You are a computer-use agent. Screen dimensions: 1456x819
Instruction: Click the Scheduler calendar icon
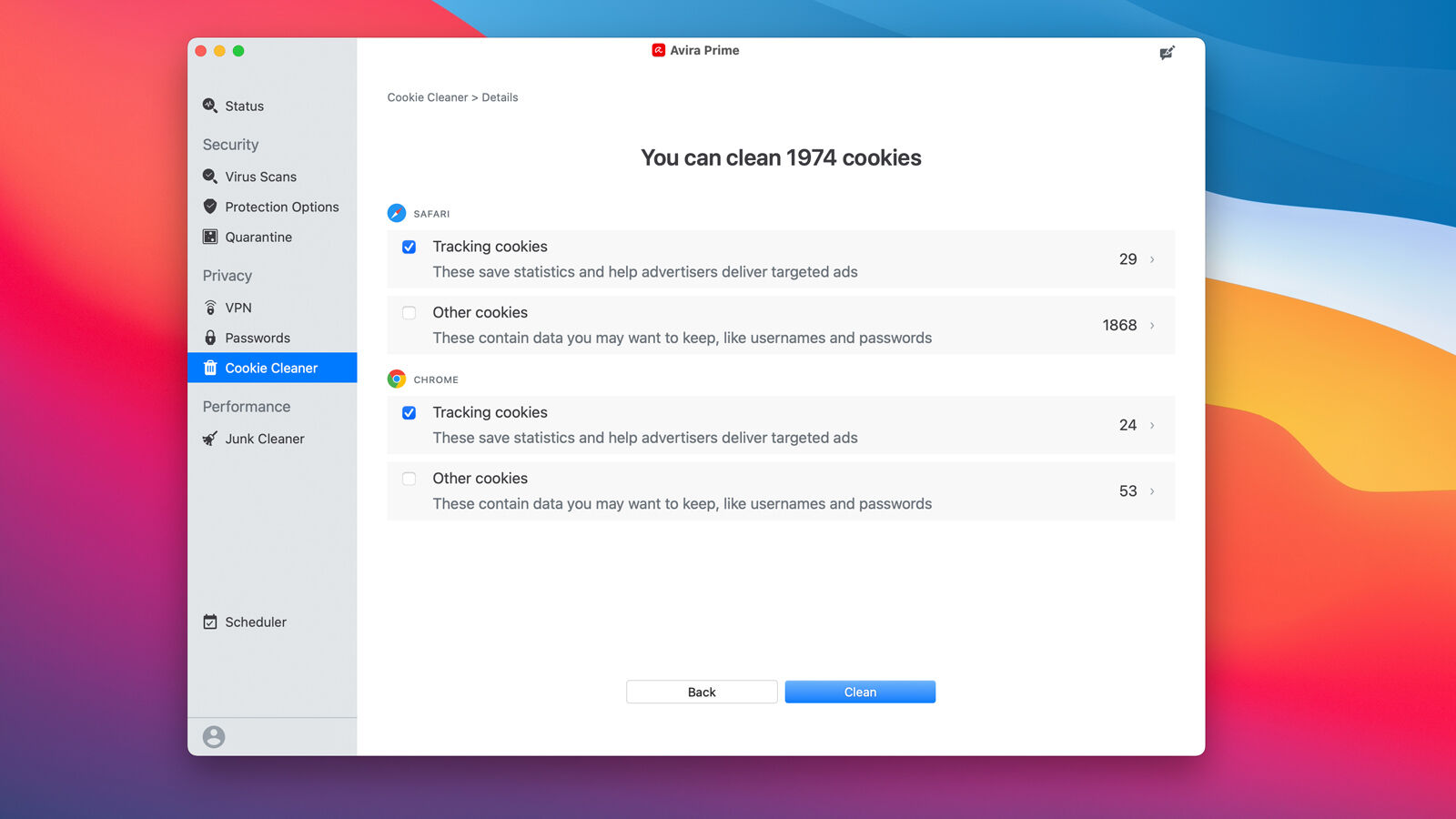pos(210,622)
